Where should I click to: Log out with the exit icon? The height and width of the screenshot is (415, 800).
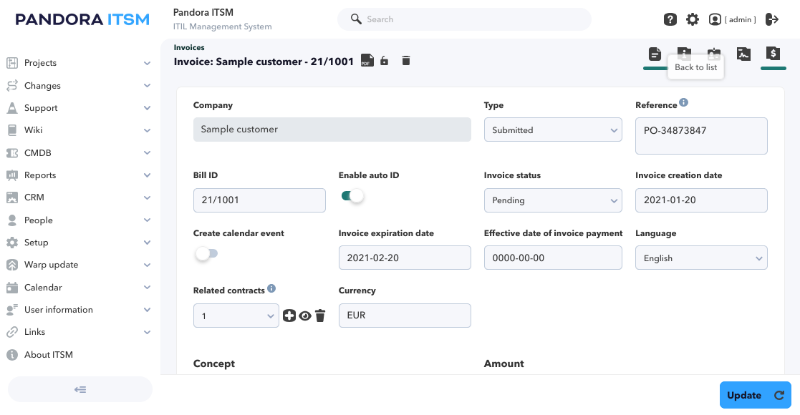772,19
